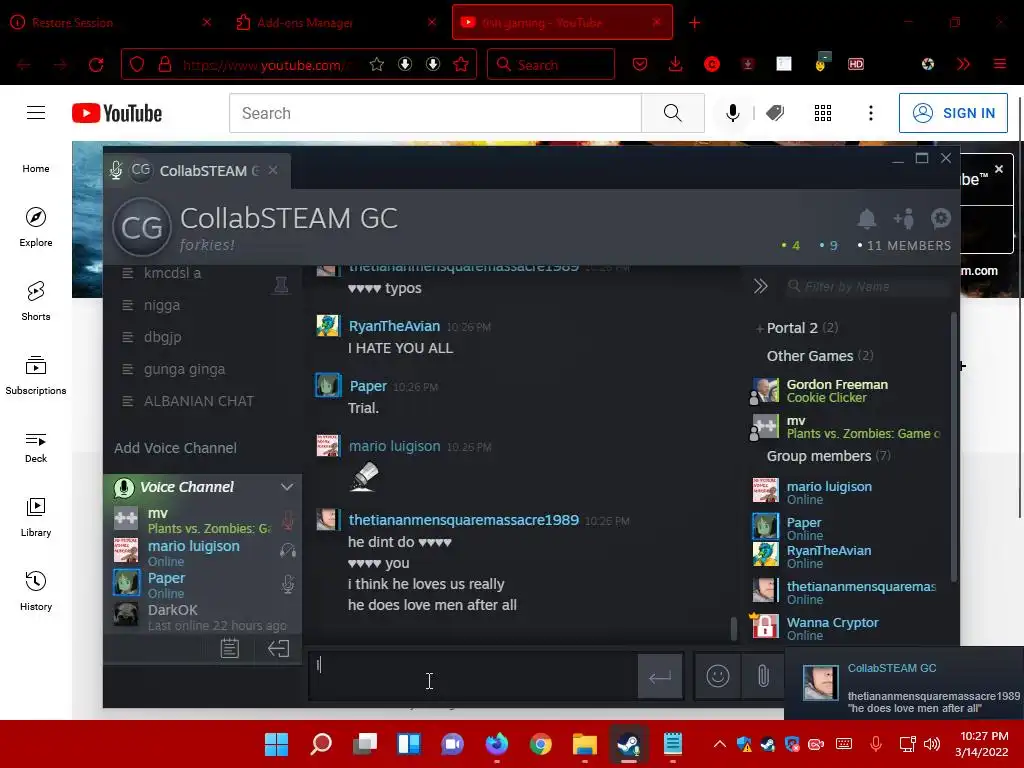Toggle the microphone on CollabSTEAM tab
Screen dimensions: 1024x768
click(116, 170)
